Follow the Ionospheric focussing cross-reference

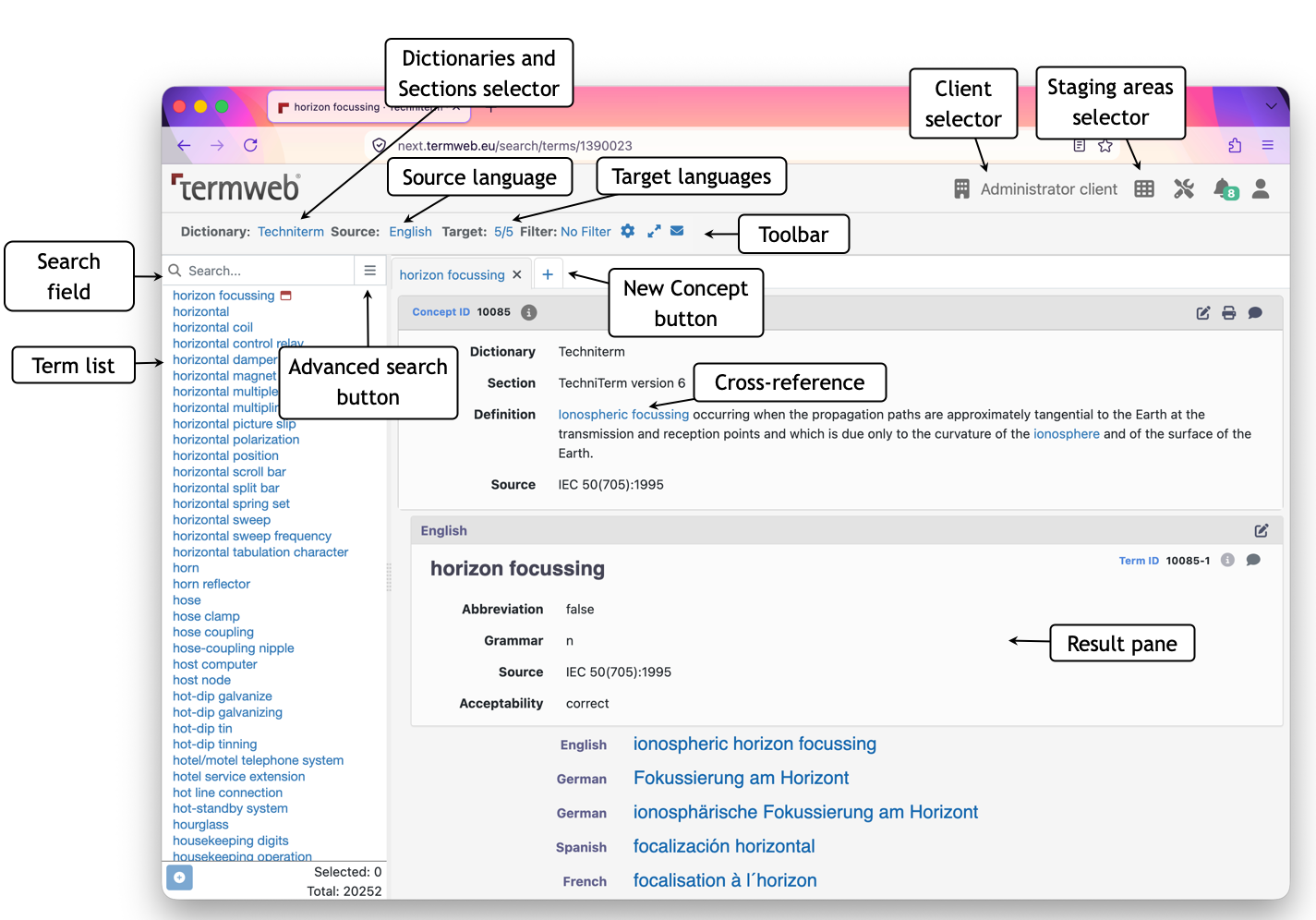tap(623, 415)
